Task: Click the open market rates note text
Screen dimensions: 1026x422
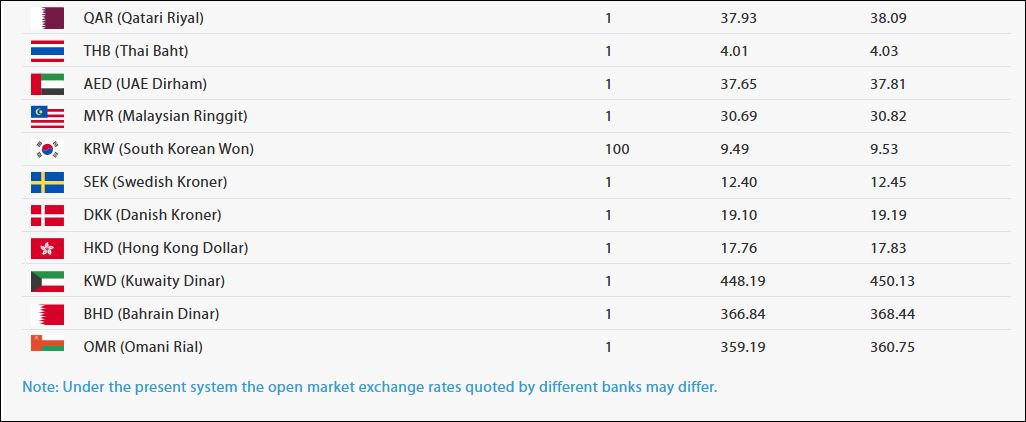Action: point(369,385)
